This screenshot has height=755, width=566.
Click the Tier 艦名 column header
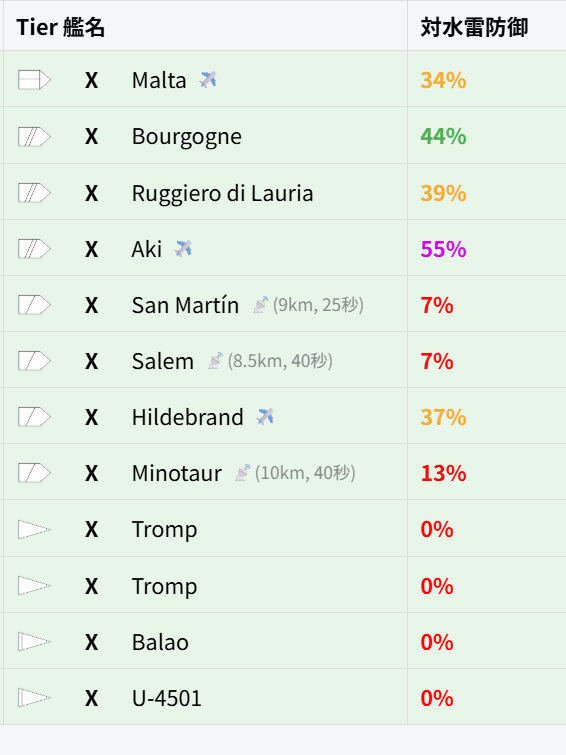click(61, 27)
